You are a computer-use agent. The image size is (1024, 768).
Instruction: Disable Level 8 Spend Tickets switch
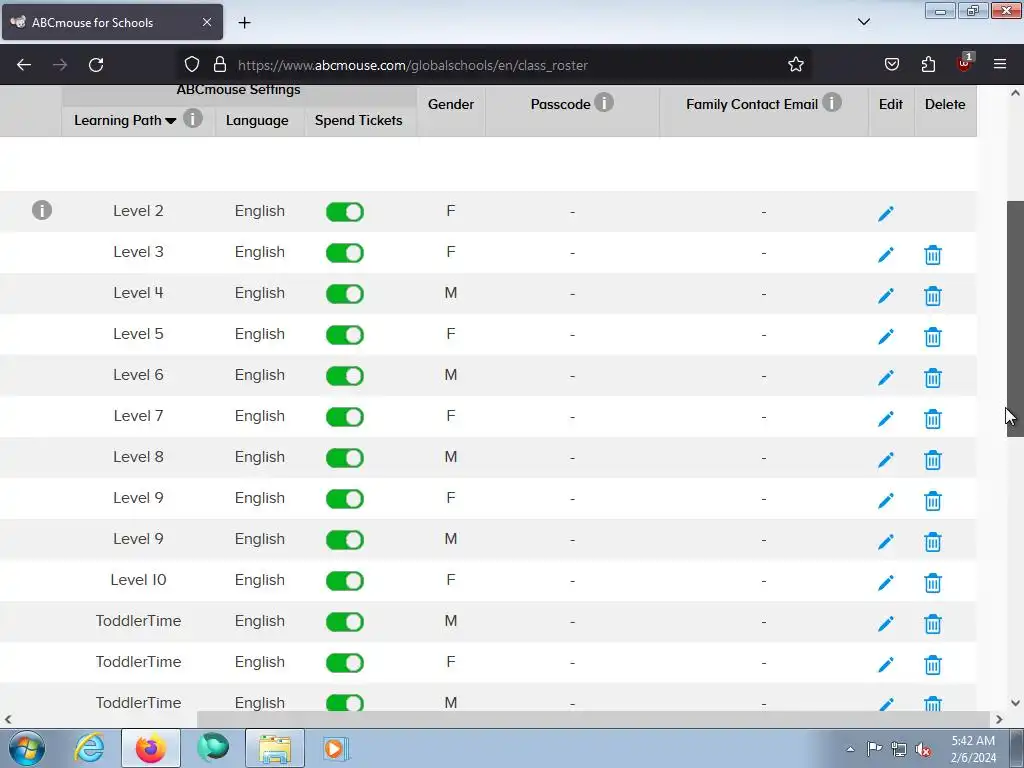tap(345, 458)
